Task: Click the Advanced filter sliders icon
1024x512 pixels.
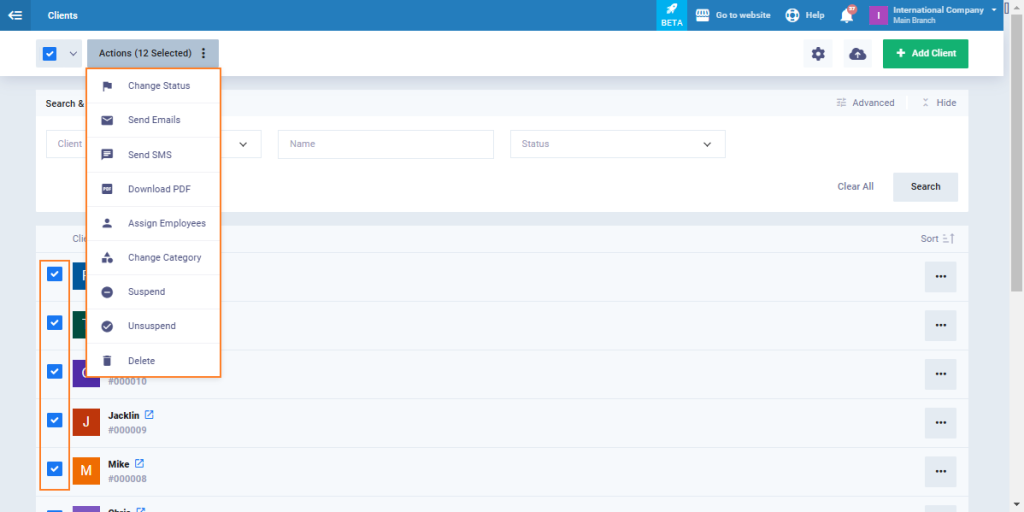Action: tap(841, 103)
